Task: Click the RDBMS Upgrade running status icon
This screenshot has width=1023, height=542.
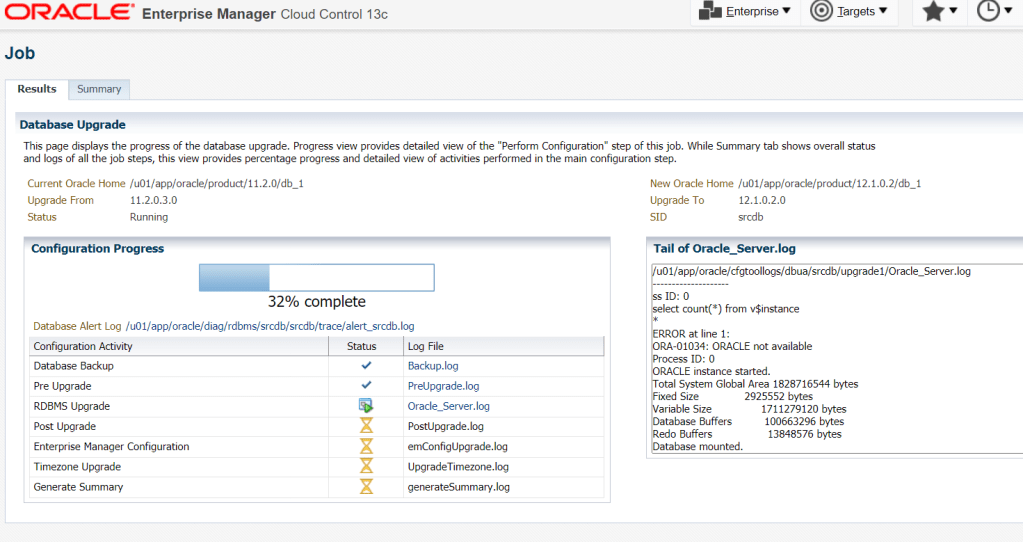Action: click(x=365, y=406)
